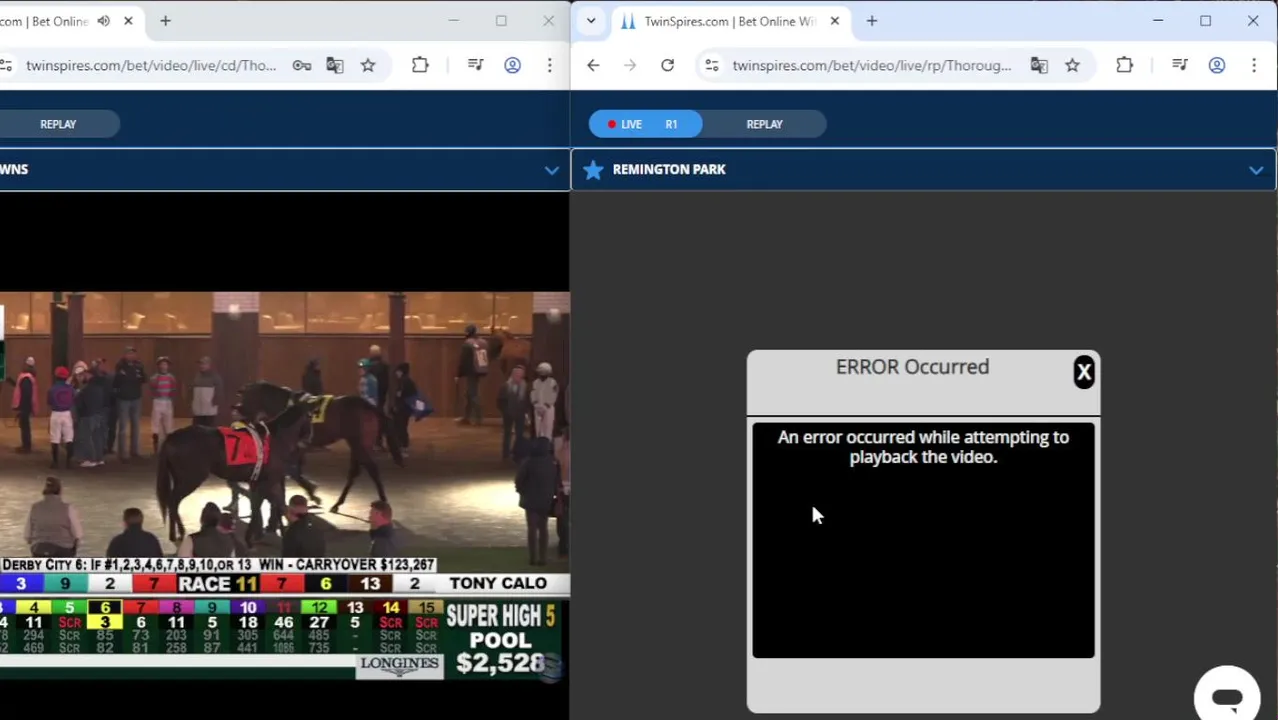Reload the Remington Park page
Screen dimensions: 1278x720
(667, 65)
